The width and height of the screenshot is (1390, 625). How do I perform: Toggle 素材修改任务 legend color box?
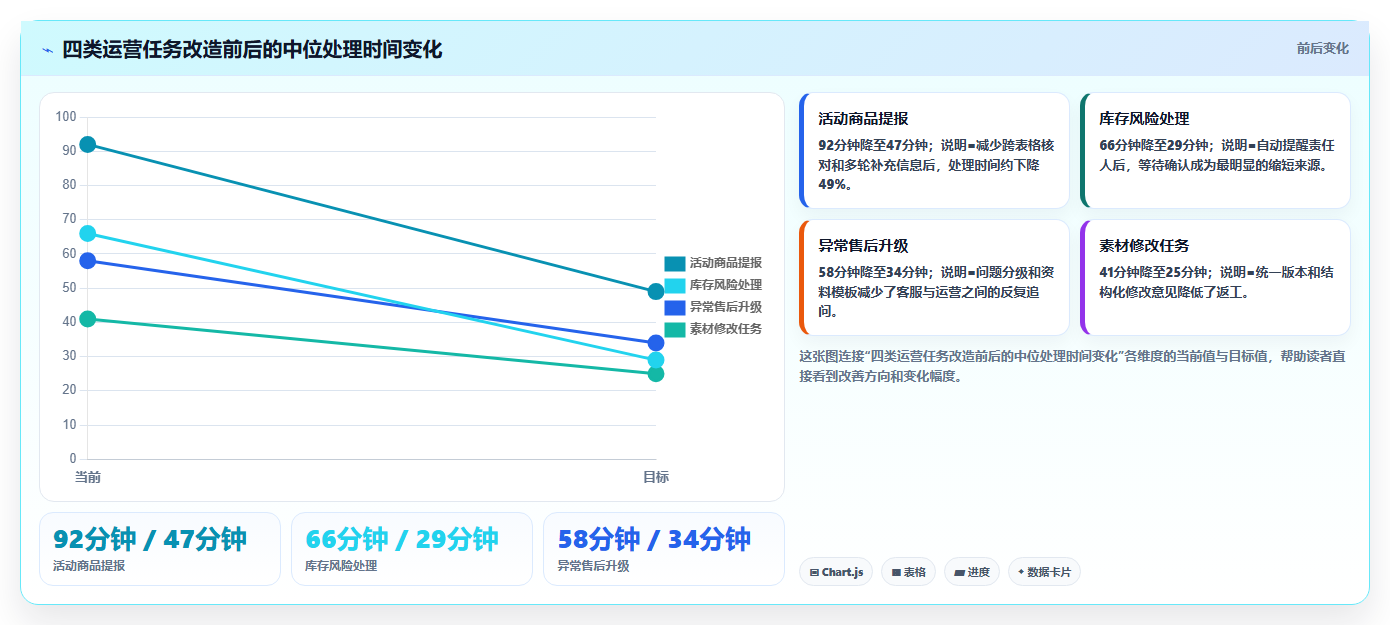point(675,329)
